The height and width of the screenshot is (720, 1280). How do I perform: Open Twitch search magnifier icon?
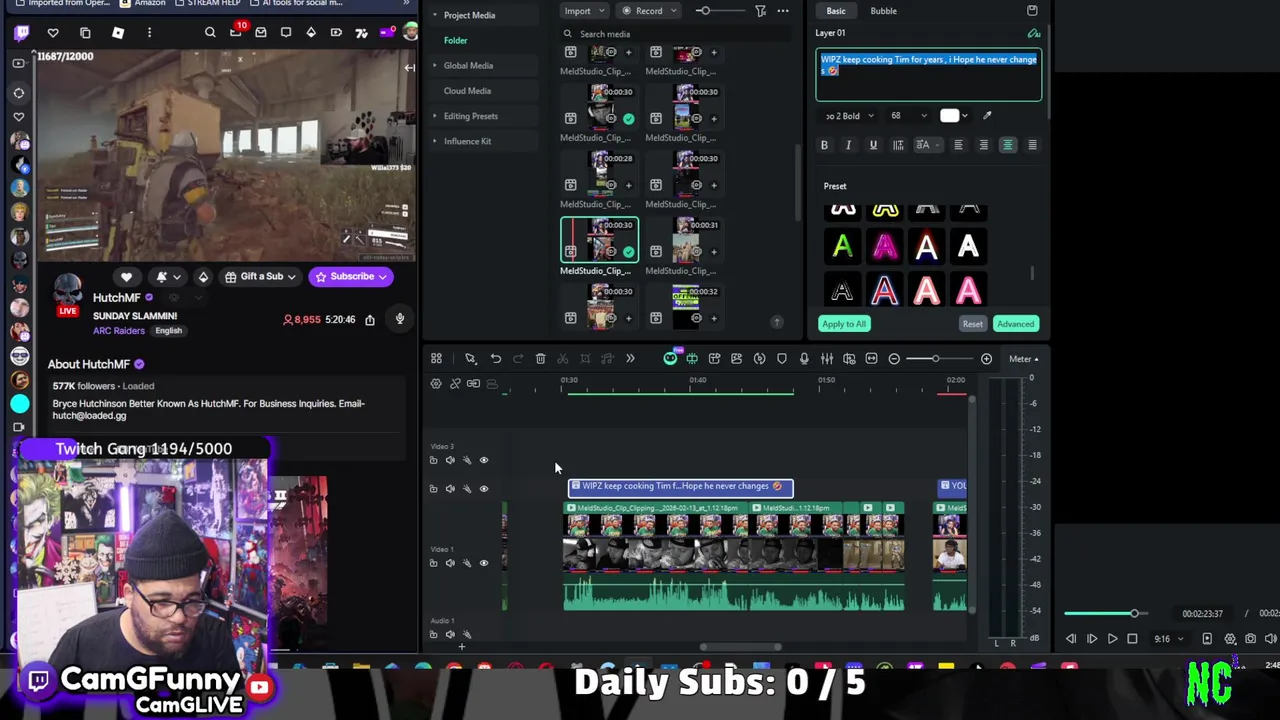point(210,33)
